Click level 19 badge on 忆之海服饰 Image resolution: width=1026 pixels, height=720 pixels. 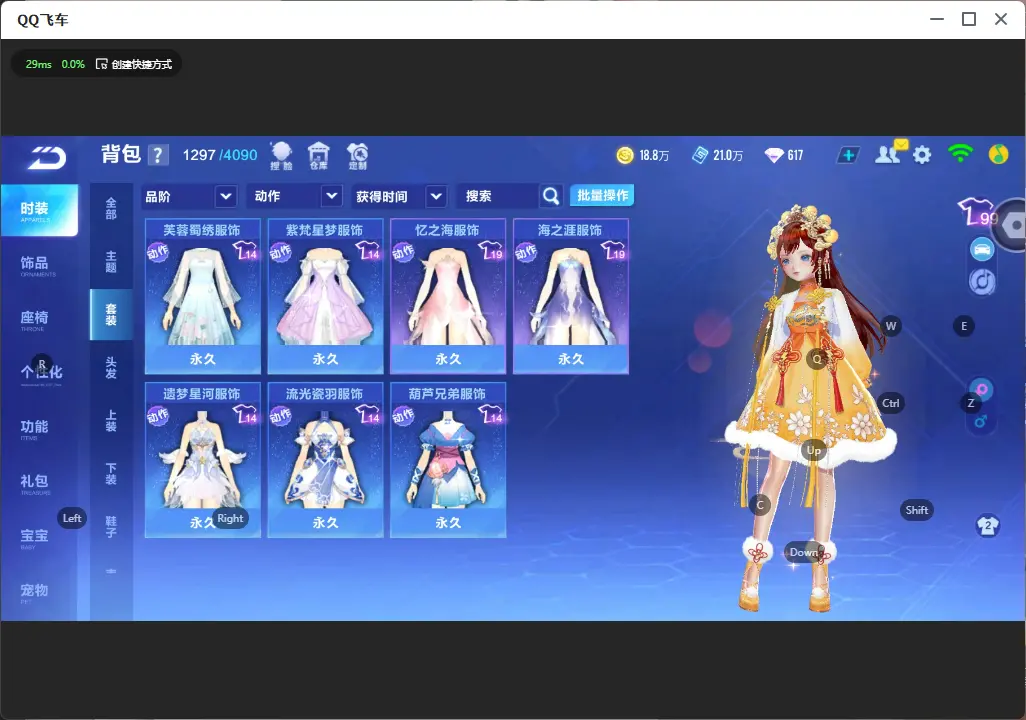490,251
